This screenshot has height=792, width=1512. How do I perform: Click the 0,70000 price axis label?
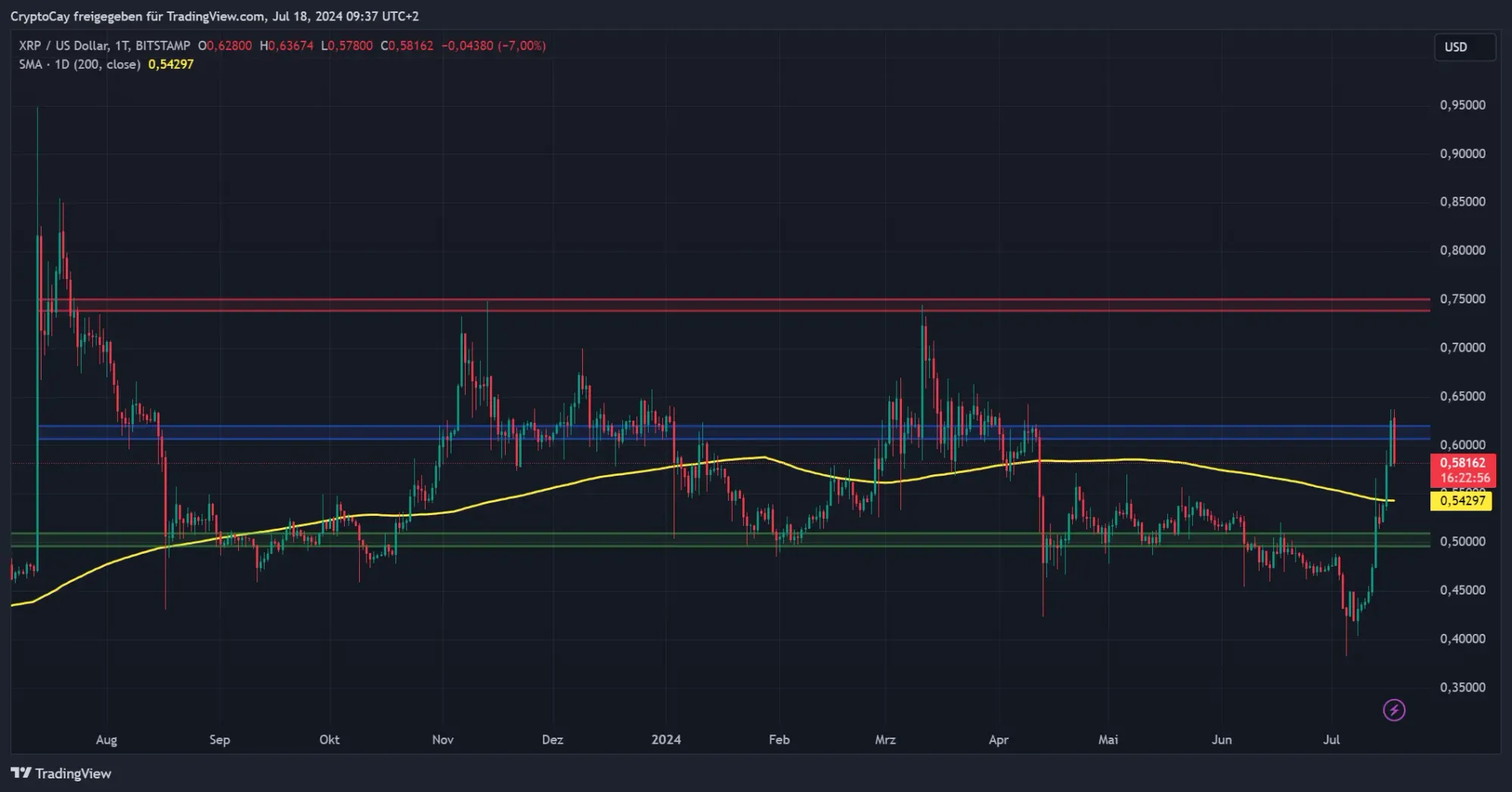point(1462,348)
